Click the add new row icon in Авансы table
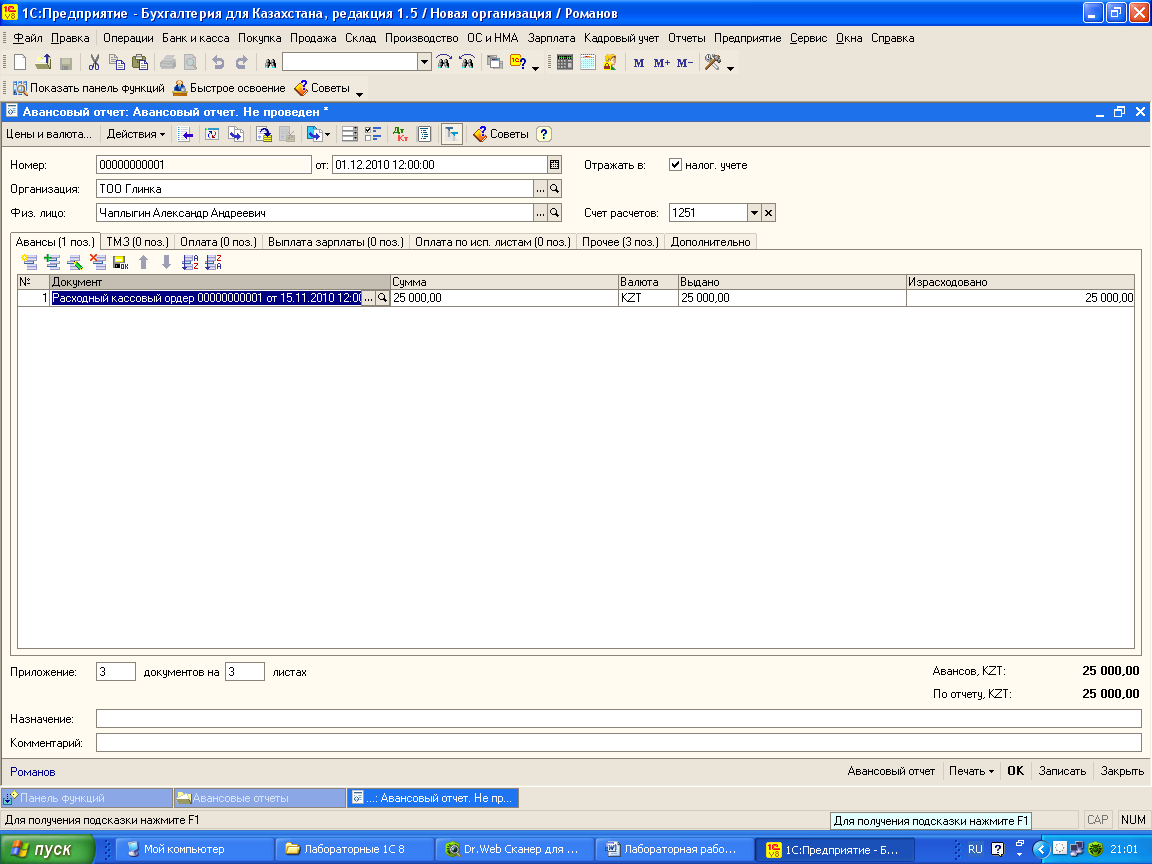1152x864 pixels. tap(29, 262)
